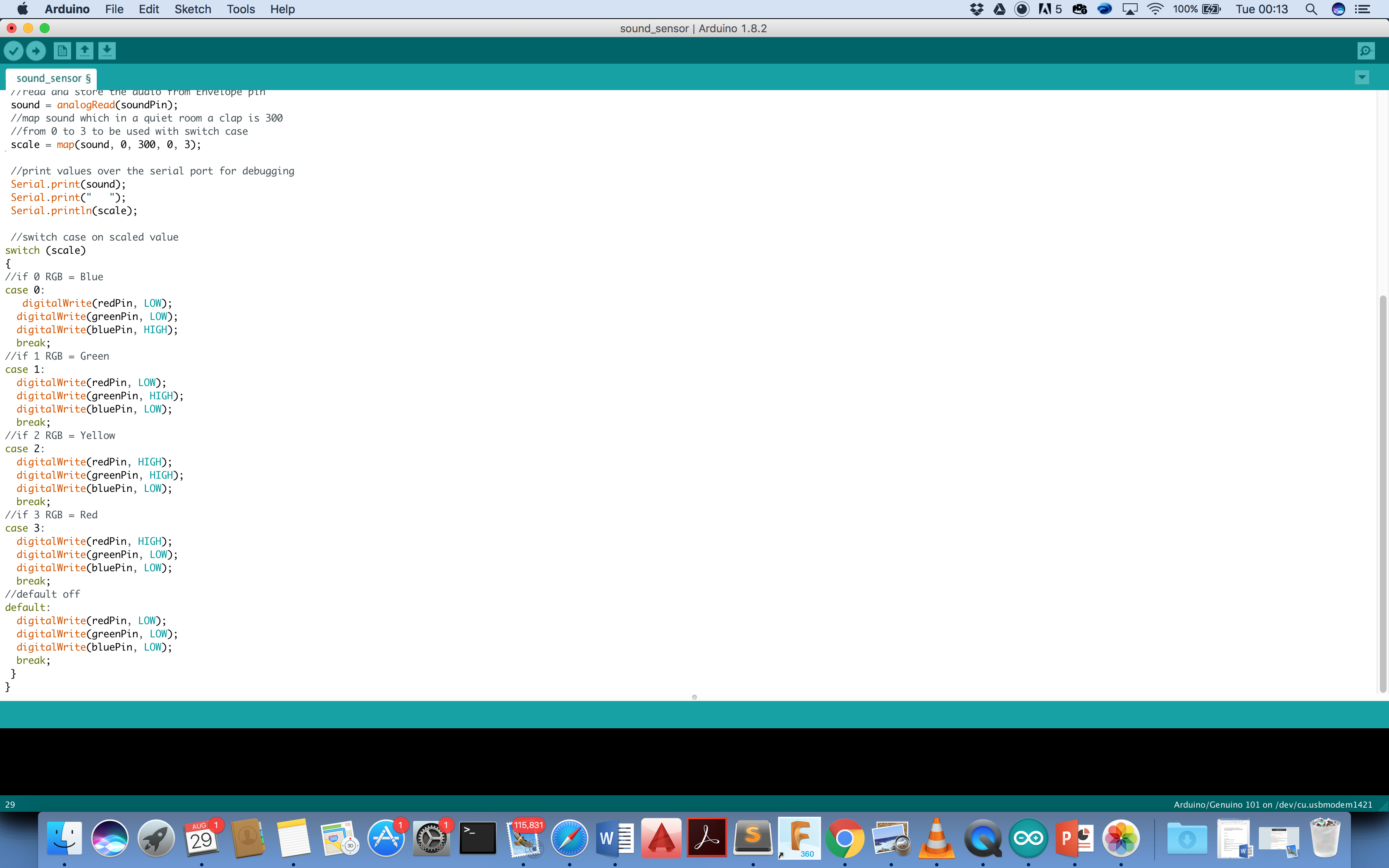Click the analogRead(soundPin) code line

(94, 105)
